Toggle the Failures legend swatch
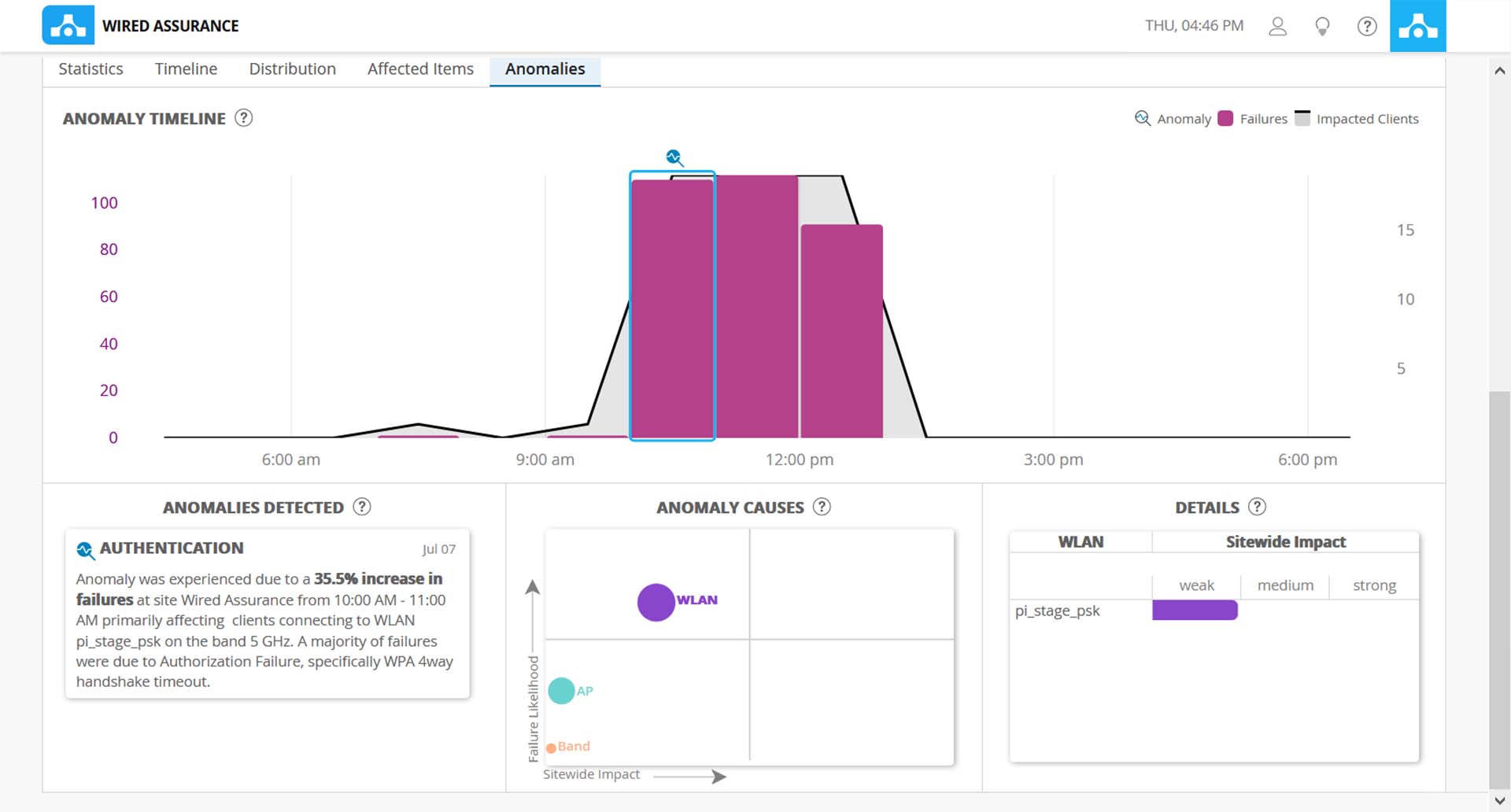 (x=1225, y=119)
